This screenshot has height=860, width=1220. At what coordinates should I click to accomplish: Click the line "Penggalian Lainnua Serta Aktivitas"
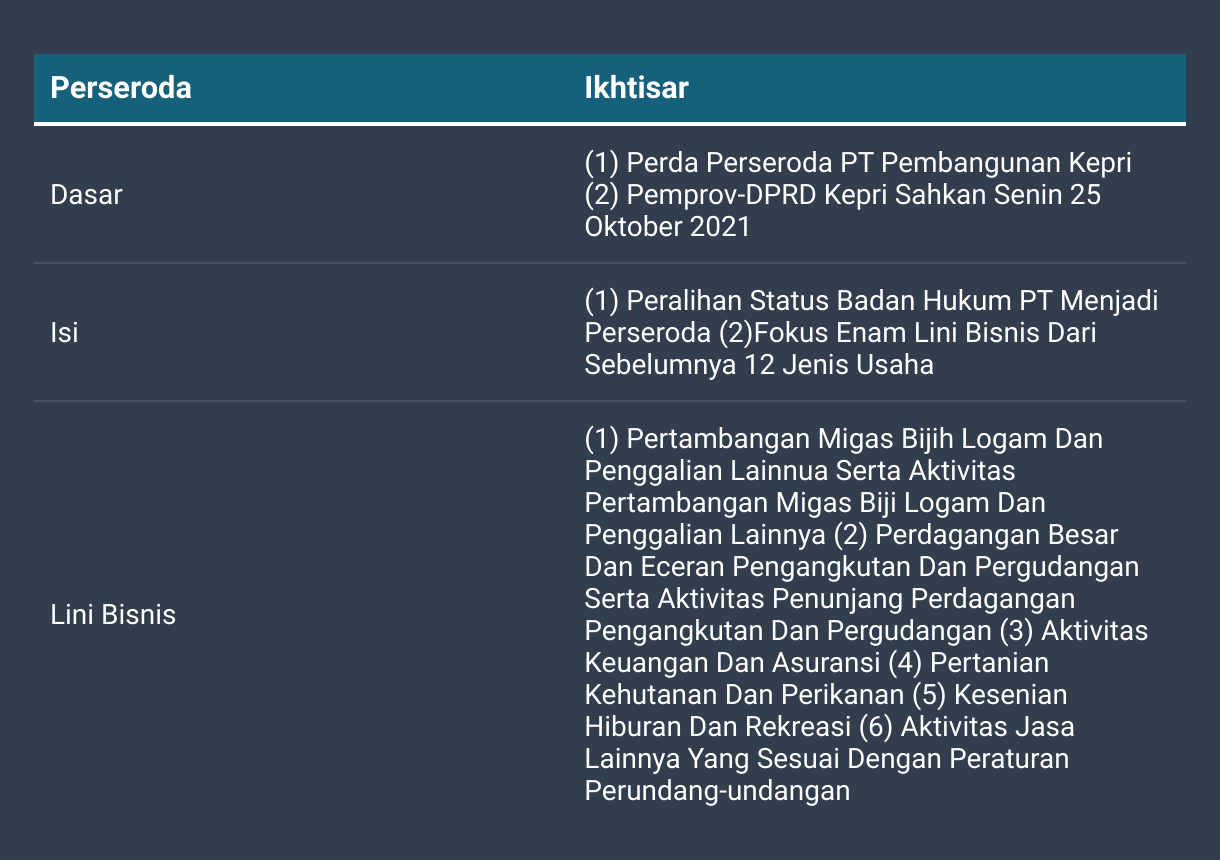click(799, 470)
